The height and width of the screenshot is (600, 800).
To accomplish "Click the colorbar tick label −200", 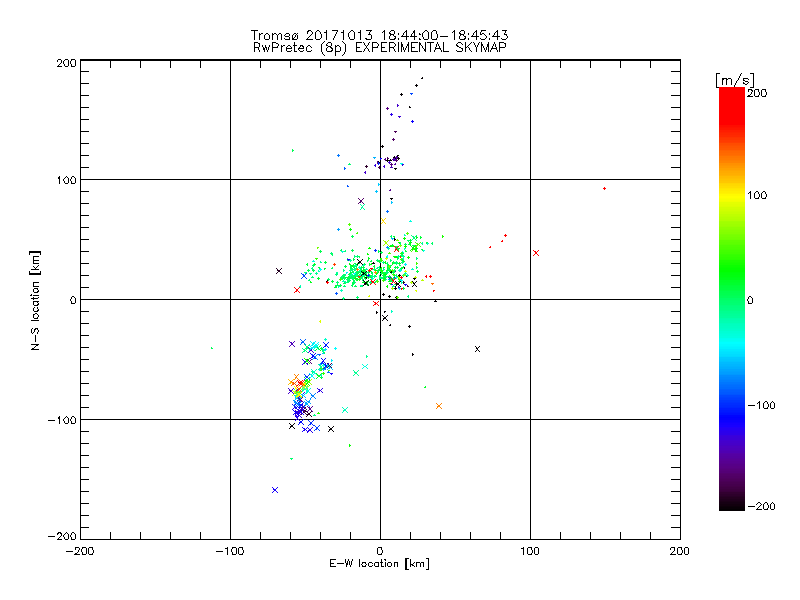I will pyautogui.click(x=761, y=506).
